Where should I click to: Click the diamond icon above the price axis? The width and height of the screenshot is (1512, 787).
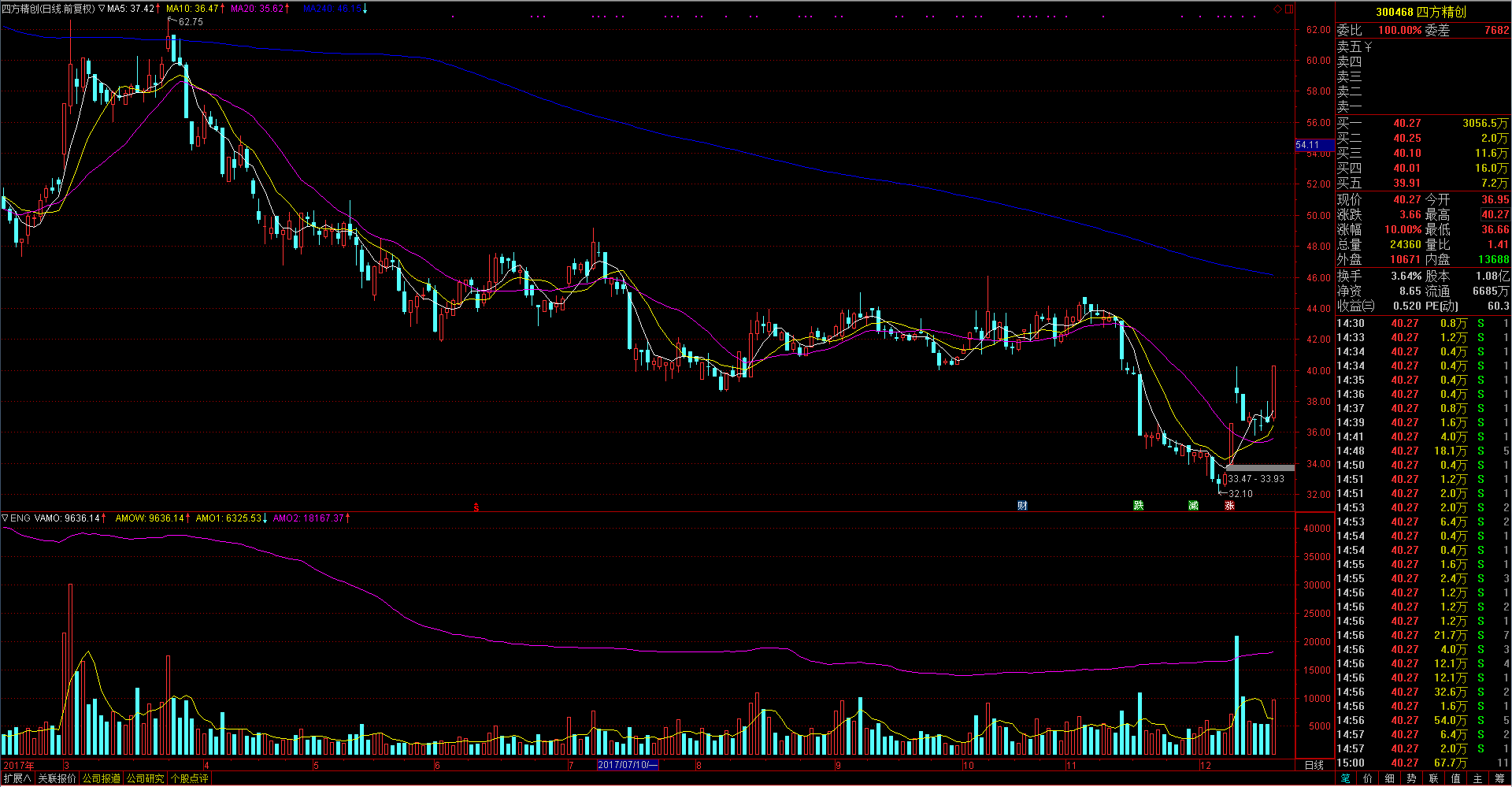point(1277,9)
